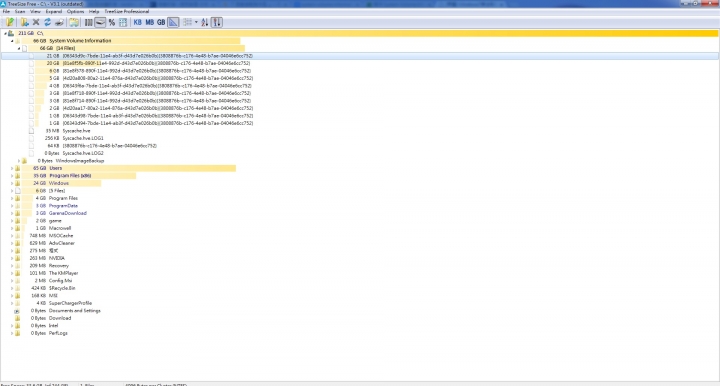Open the grid style dropdown arrow
The image size is (720, 386).
[196, 22]
